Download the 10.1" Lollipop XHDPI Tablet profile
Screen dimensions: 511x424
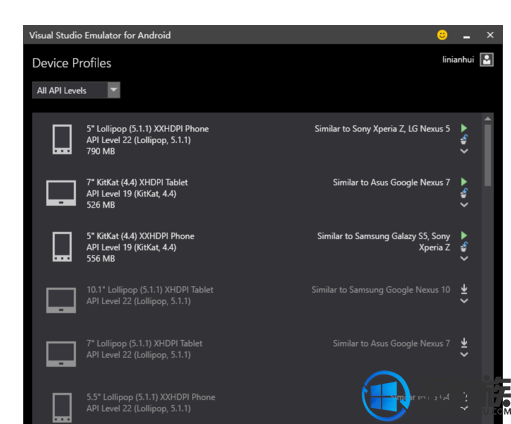464,289
